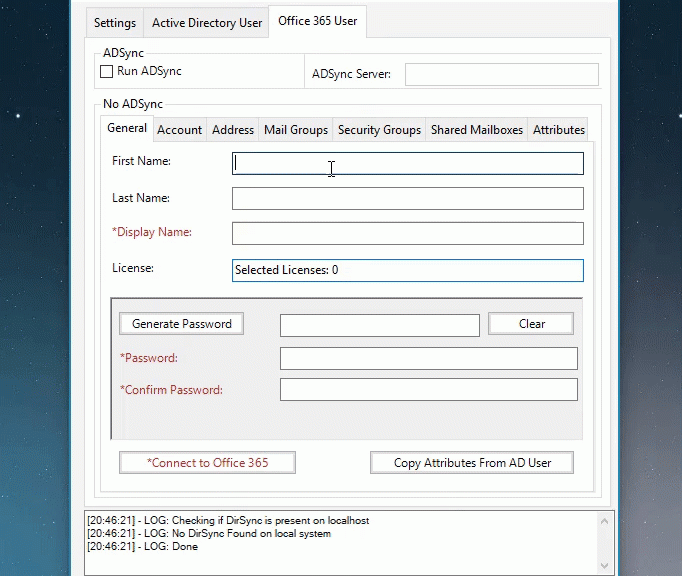Open the Mail Groups sub-tab
Image resolution: width=682 pixels, height=576 pixels.
tap(296, 130)
